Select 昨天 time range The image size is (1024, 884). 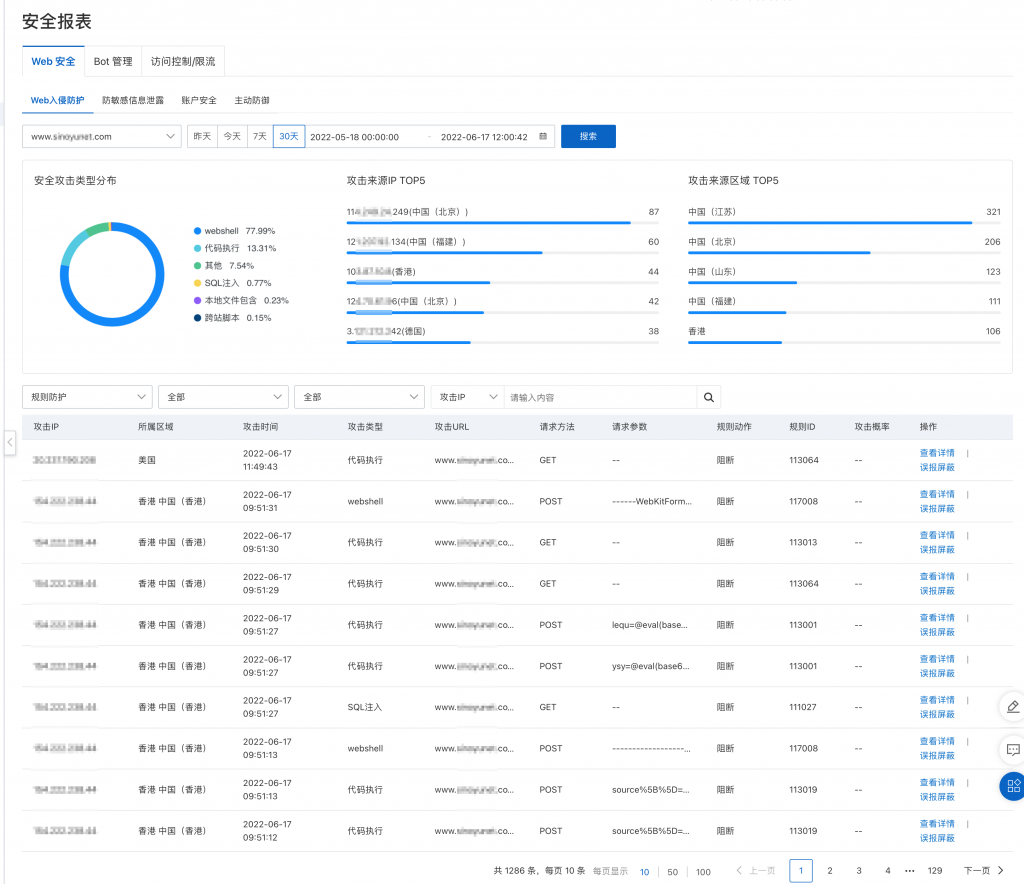click(202, 136)
